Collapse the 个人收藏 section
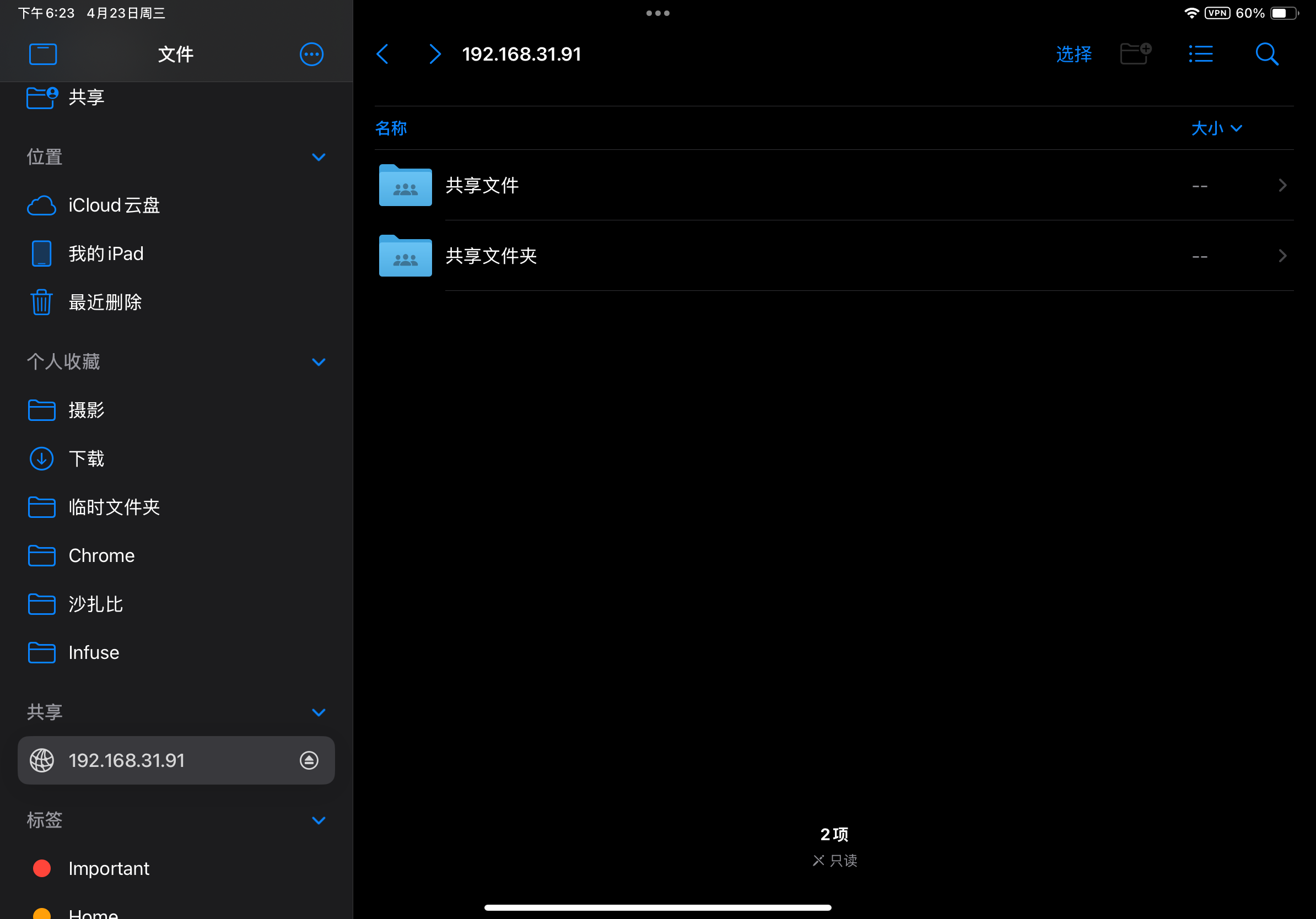Image resolution: width=1316 pixels, height=919 pixels. click(x=319, y=362)
